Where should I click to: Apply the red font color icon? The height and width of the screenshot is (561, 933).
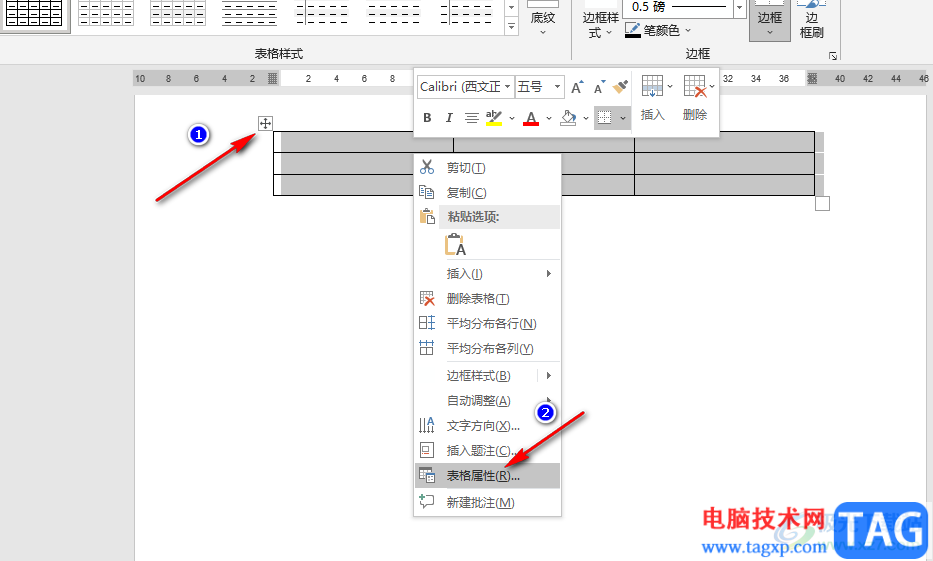coord(531,118)
